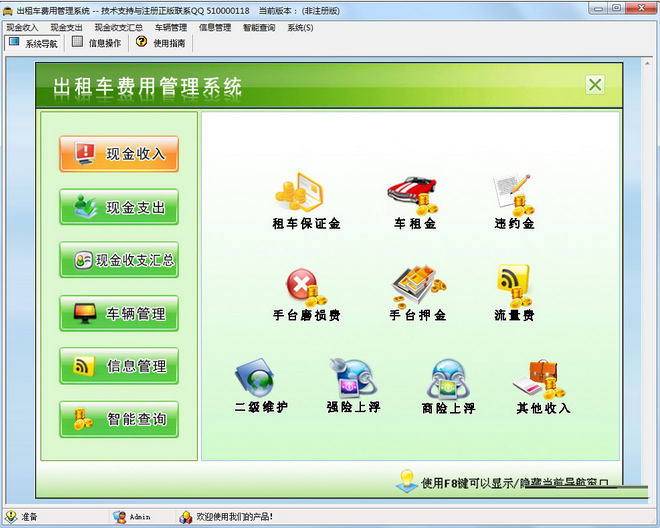The width and height of the screenshot is (660, 528).
Task: Click the 信息管理 sidebar button
Action: pyautogui.click(x=119, y=366)
